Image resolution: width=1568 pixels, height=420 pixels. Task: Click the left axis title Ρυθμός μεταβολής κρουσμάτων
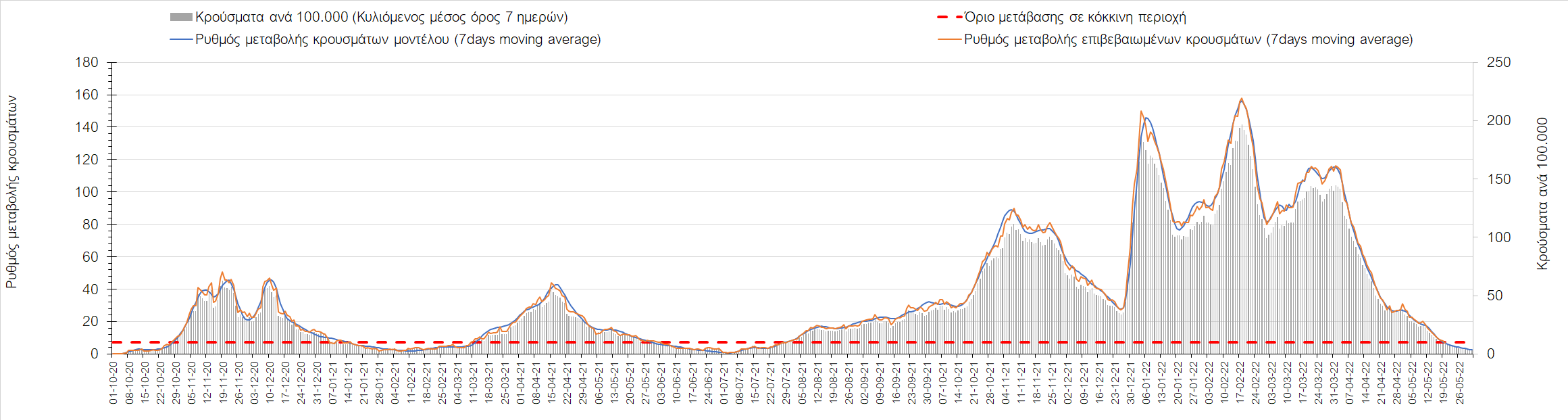(11, 191)
